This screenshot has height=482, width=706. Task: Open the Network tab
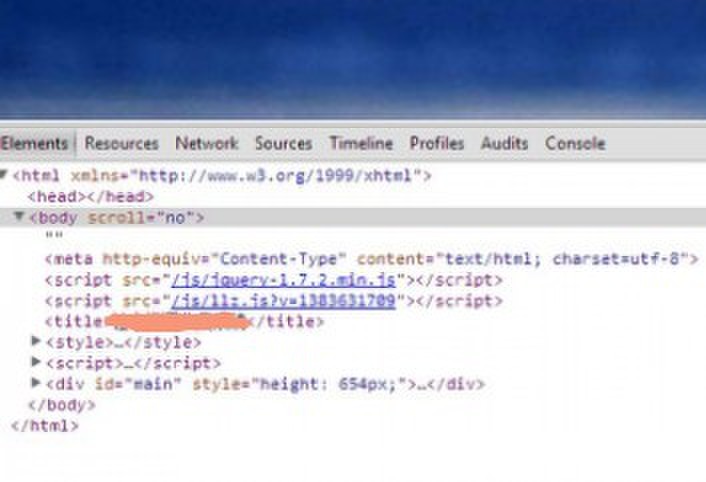pos(207,144)
